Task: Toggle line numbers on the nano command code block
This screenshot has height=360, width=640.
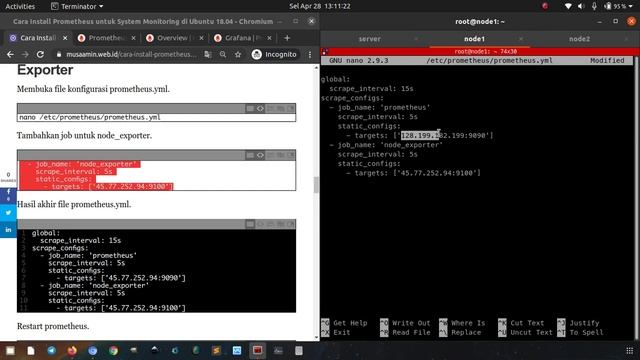Action: (x=250, y=109)
